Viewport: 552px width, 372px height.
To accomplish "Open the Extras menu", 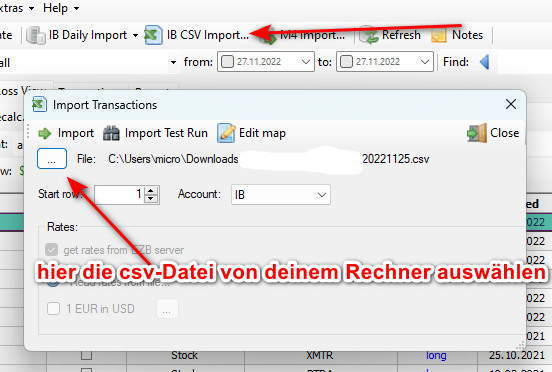I will [x=16, y=8].
